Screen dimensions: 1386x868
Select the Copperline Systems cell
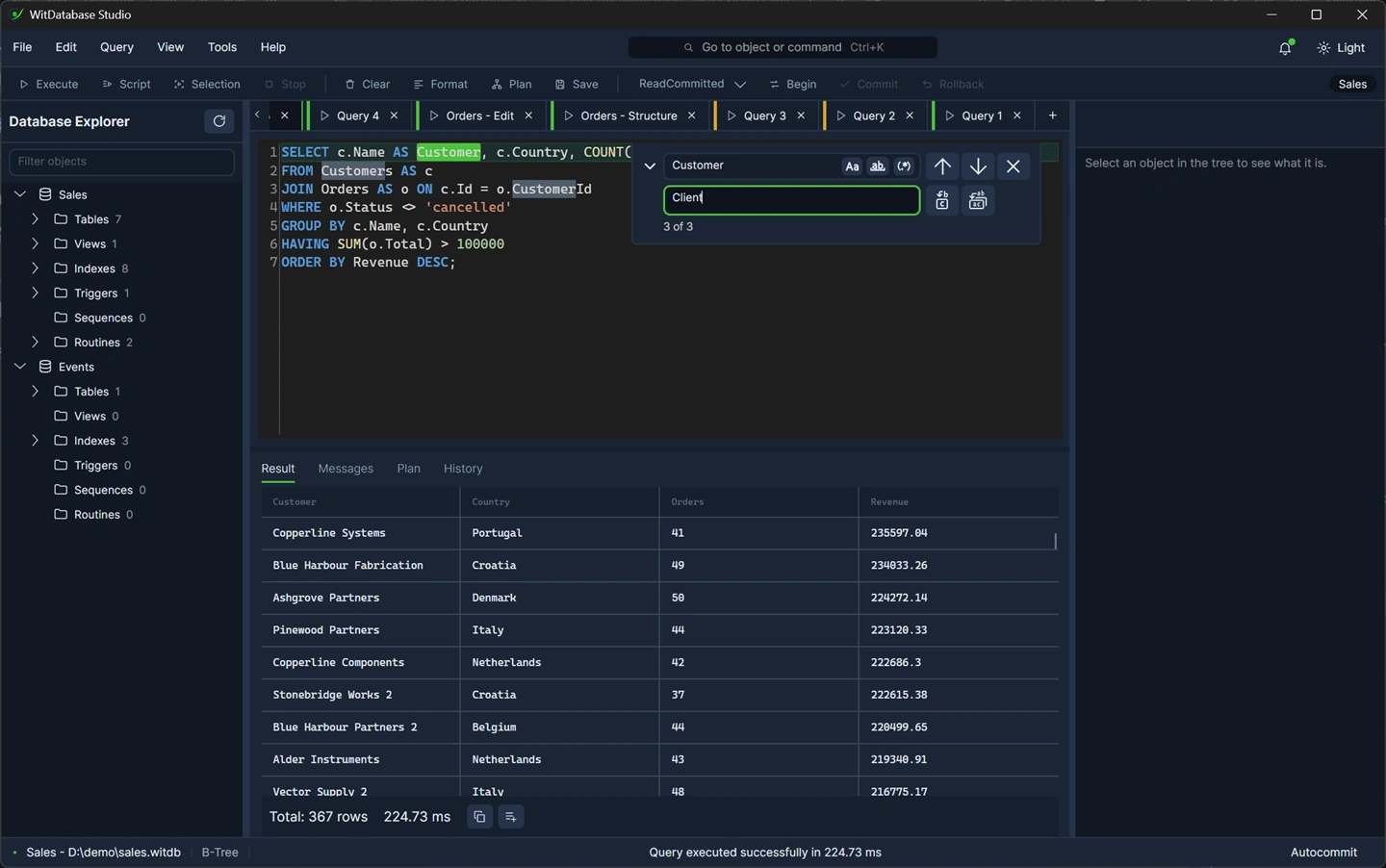360,533
